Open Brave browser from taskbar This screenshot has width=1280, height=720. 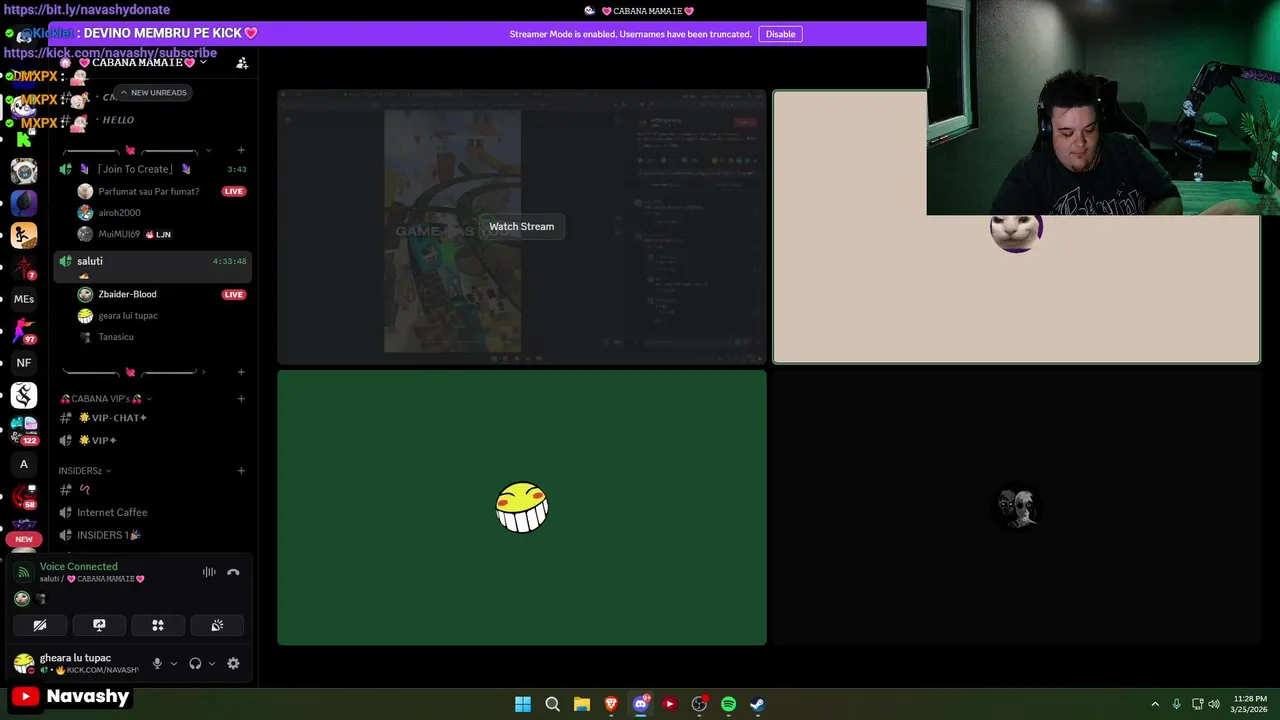point(611,704)
